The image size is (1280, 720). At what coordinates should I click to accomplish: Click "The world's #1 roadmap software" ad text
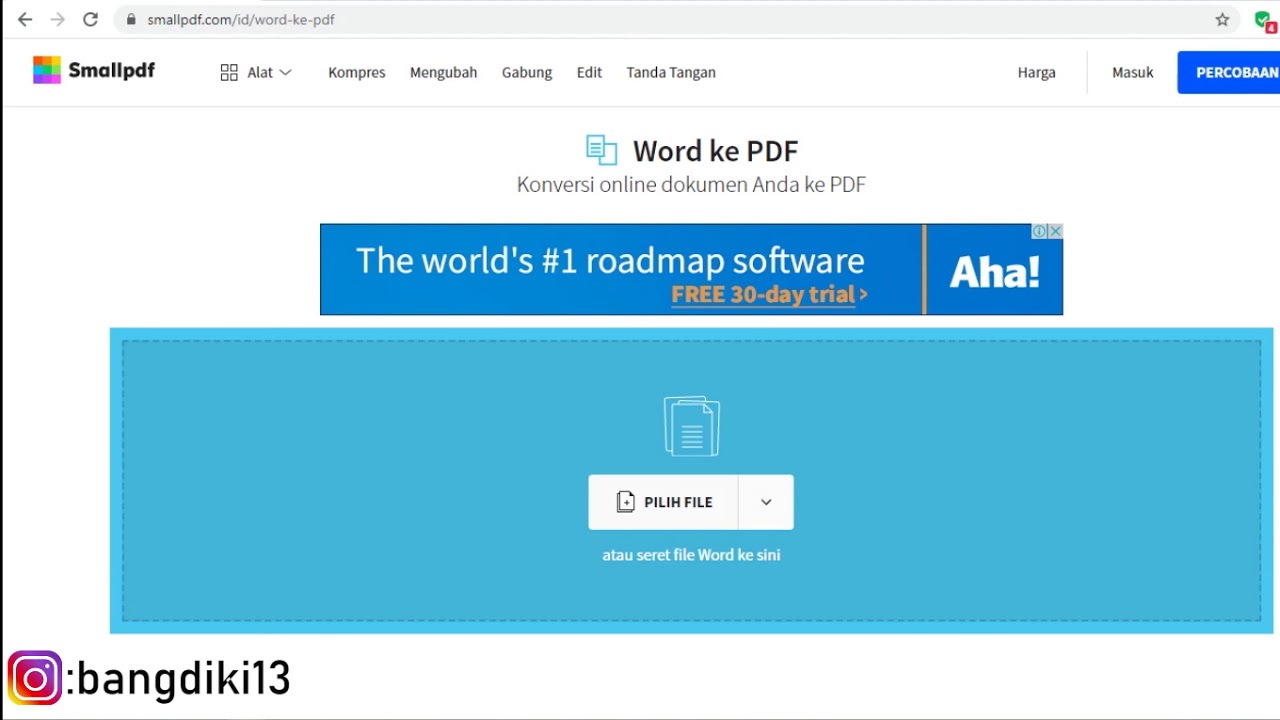pos(610,261)
